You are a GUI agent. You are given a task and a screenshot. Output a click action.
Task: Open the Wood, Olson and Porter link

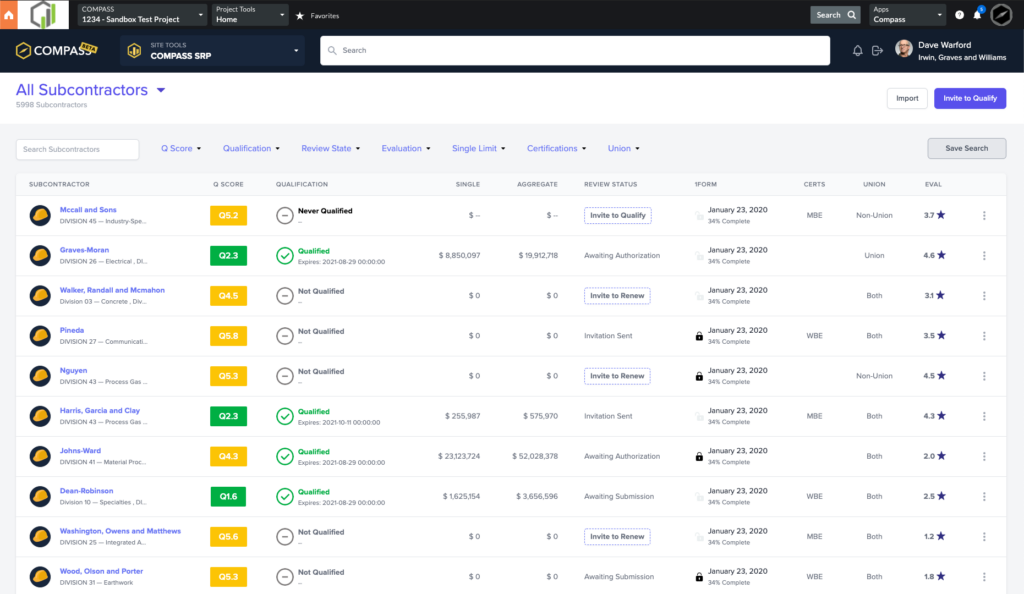click(x=101, y=571)
